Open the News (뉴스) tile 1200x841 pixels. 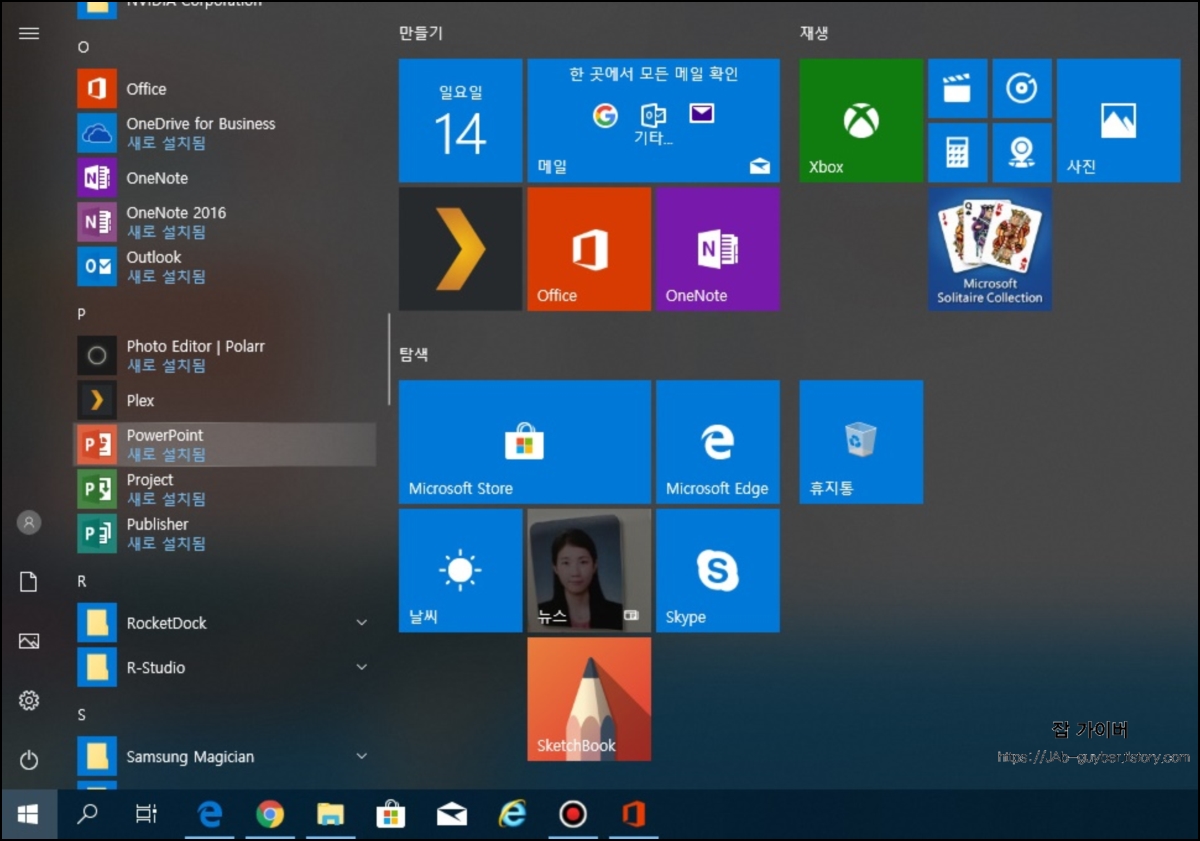589,570
